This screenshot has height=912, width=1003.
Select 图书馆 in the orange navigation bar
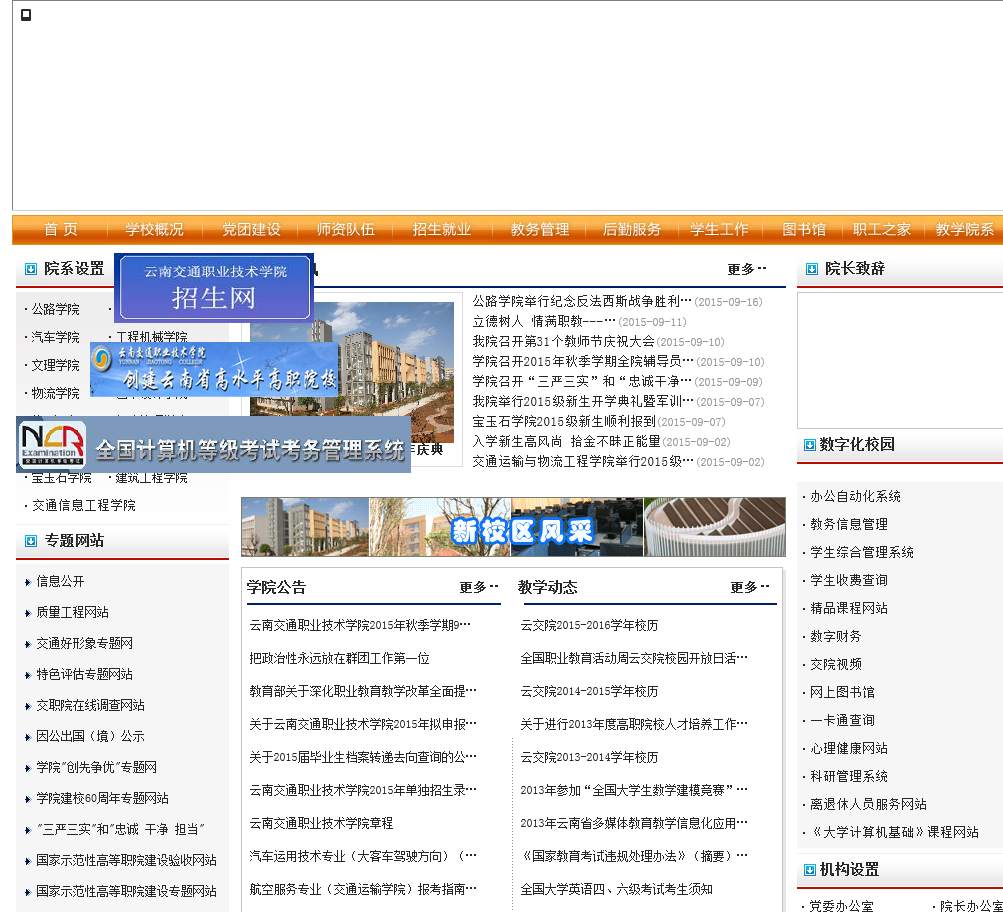pyautogui.click(x=804, y=230)
